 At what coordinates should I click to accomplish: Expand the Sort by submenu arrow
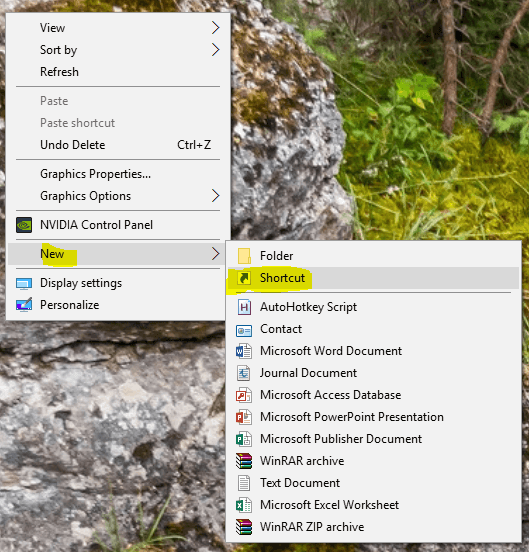point(215,50)
